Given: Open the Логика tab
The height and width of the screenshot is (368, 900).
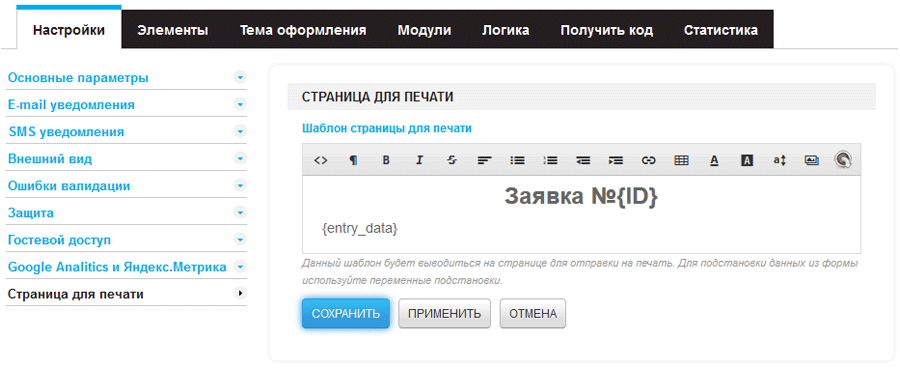Looking at the screenshot, I should tap(506, 30).
